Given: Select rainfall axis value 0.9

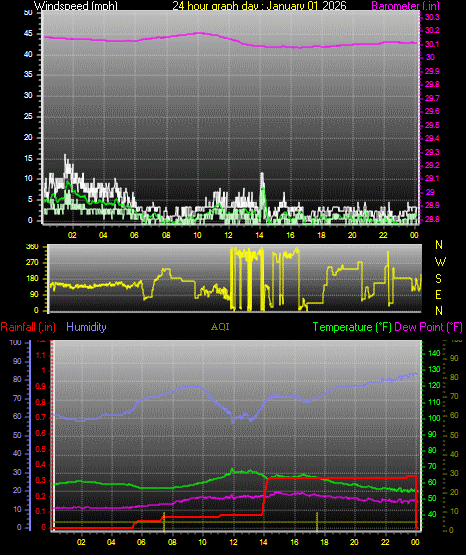Looking at the screenshot, I should tap(41, 386).
